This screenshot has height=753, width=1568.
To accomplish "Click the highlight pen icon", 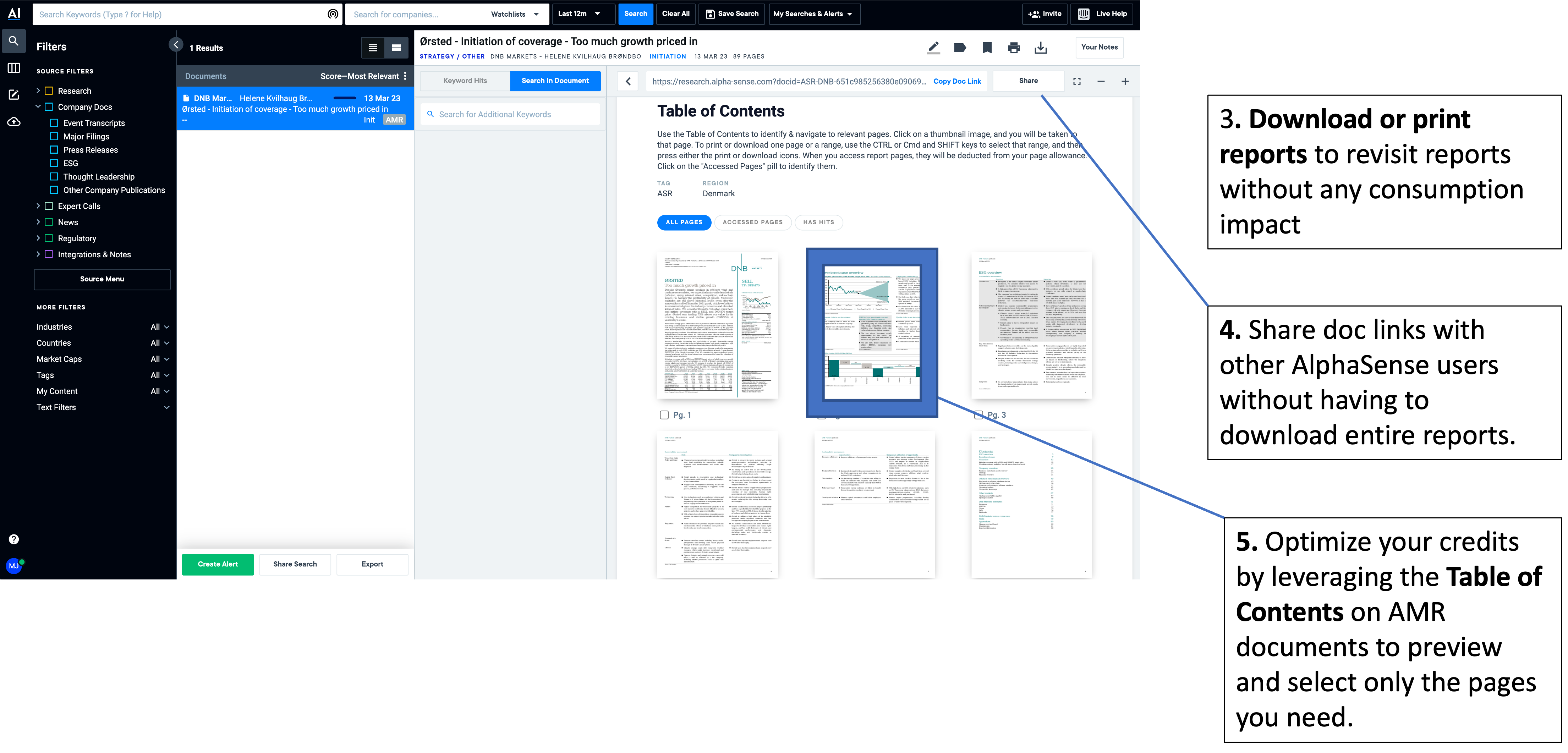I will (x=933, y=48).
